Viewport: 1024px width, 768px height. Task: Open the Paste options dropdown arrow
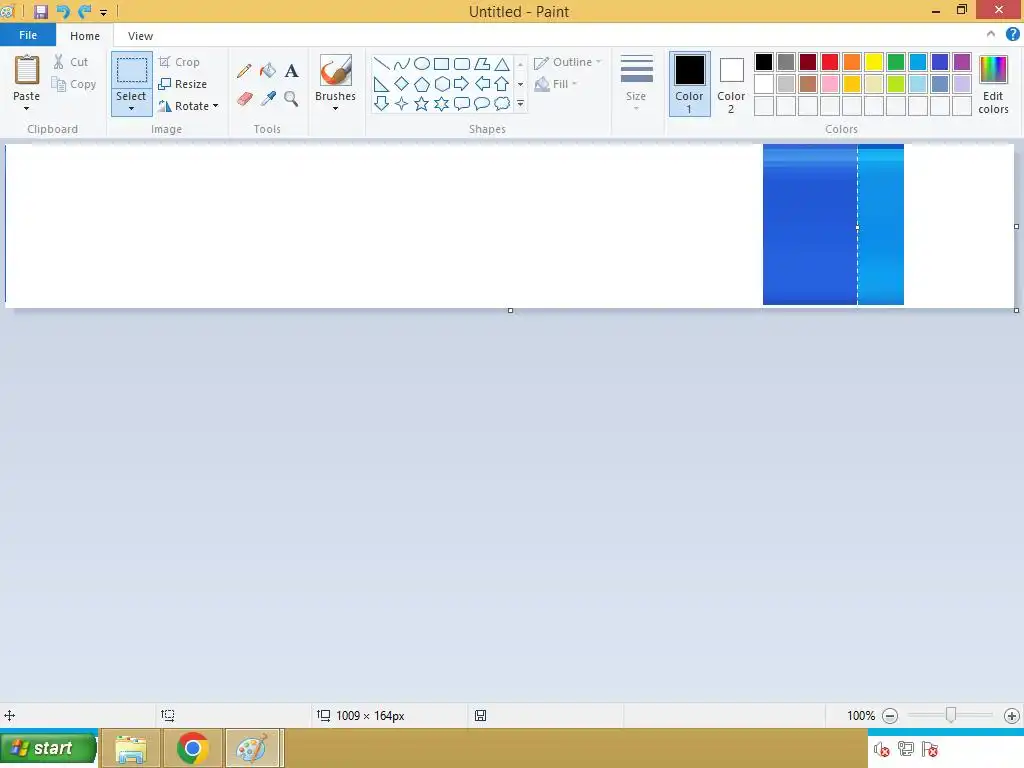27,108
